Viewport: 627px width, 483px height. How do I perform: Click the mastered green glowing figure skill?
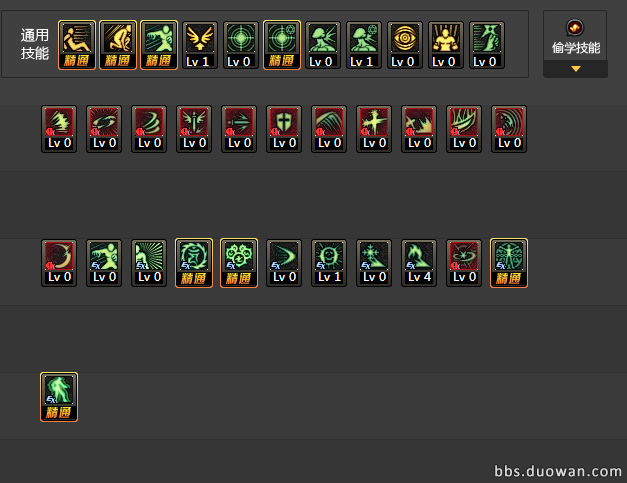pos(59,397)
